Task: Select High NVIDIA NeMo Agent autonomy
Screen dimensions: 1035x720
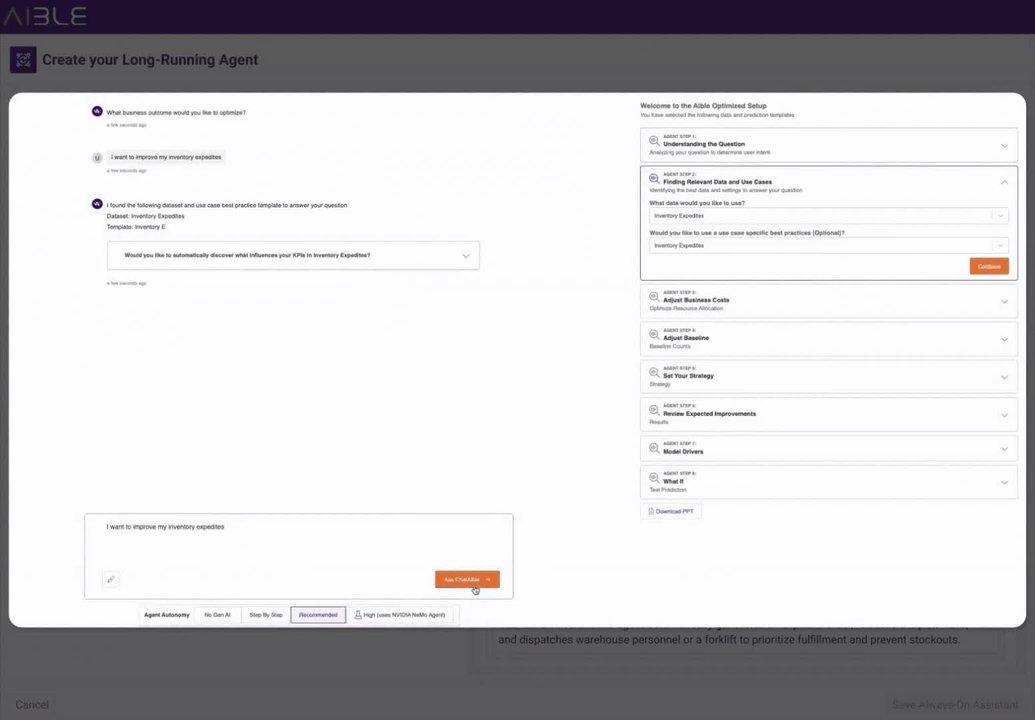Action: [x=400, y=615]
